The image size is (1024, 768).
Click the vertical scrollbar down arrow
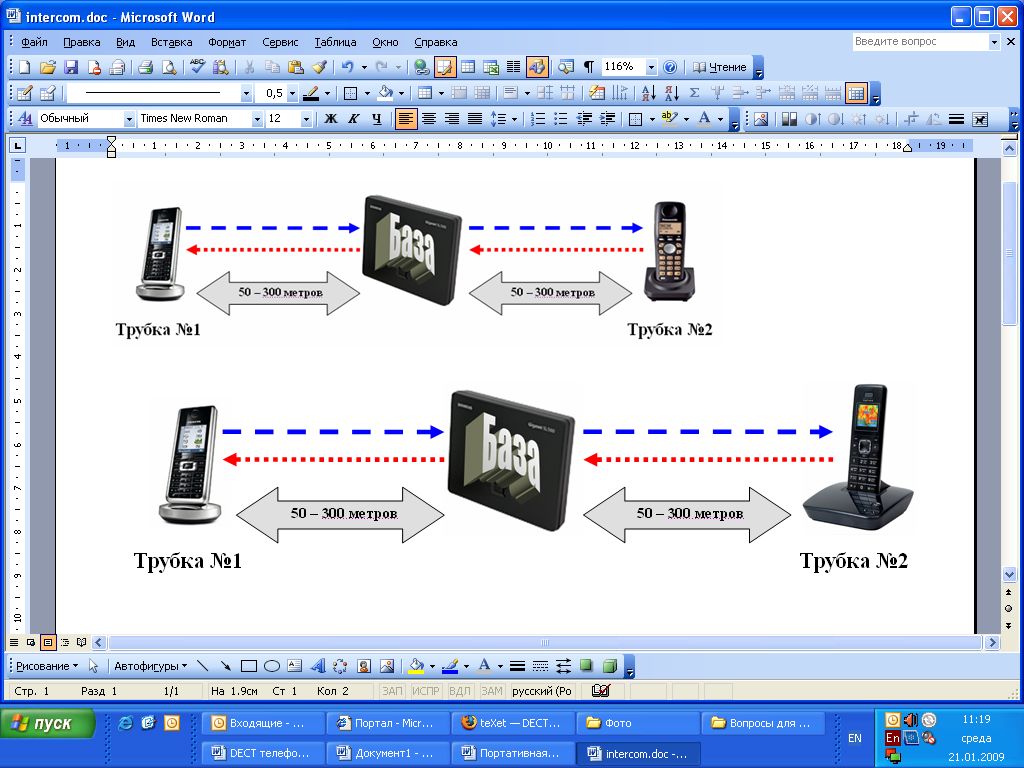pyautogui.click(x=1010, y=575)
